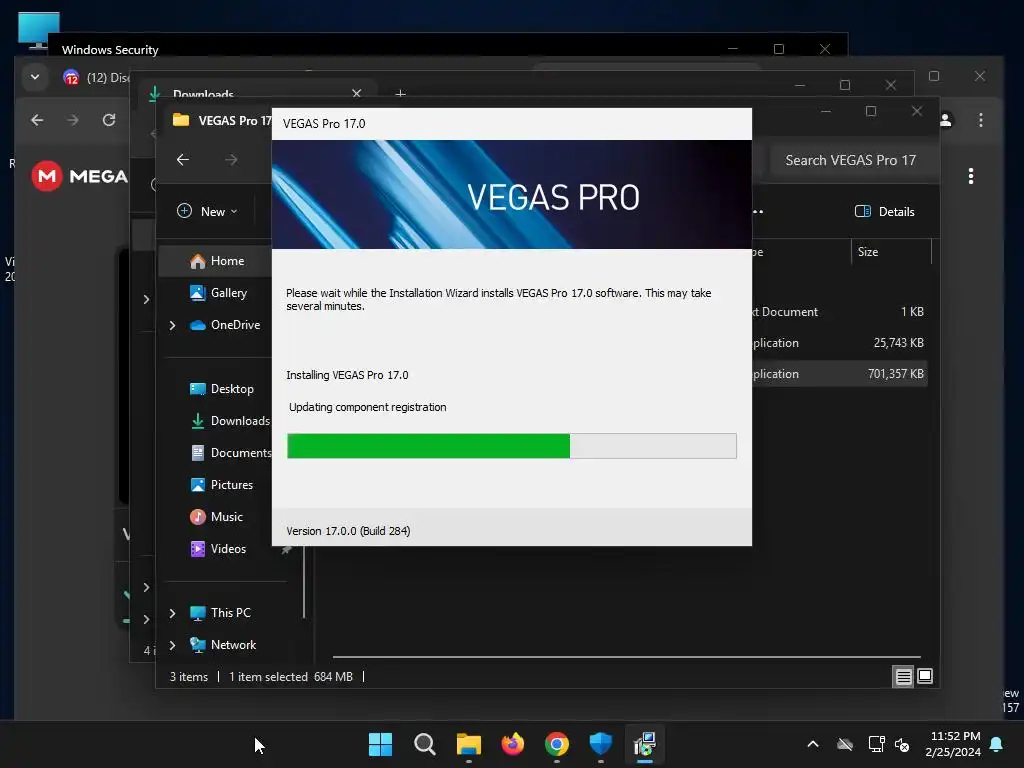Click the File Explorer back arrow
This screenshot has width=1024, height=768.
point(183,159)
